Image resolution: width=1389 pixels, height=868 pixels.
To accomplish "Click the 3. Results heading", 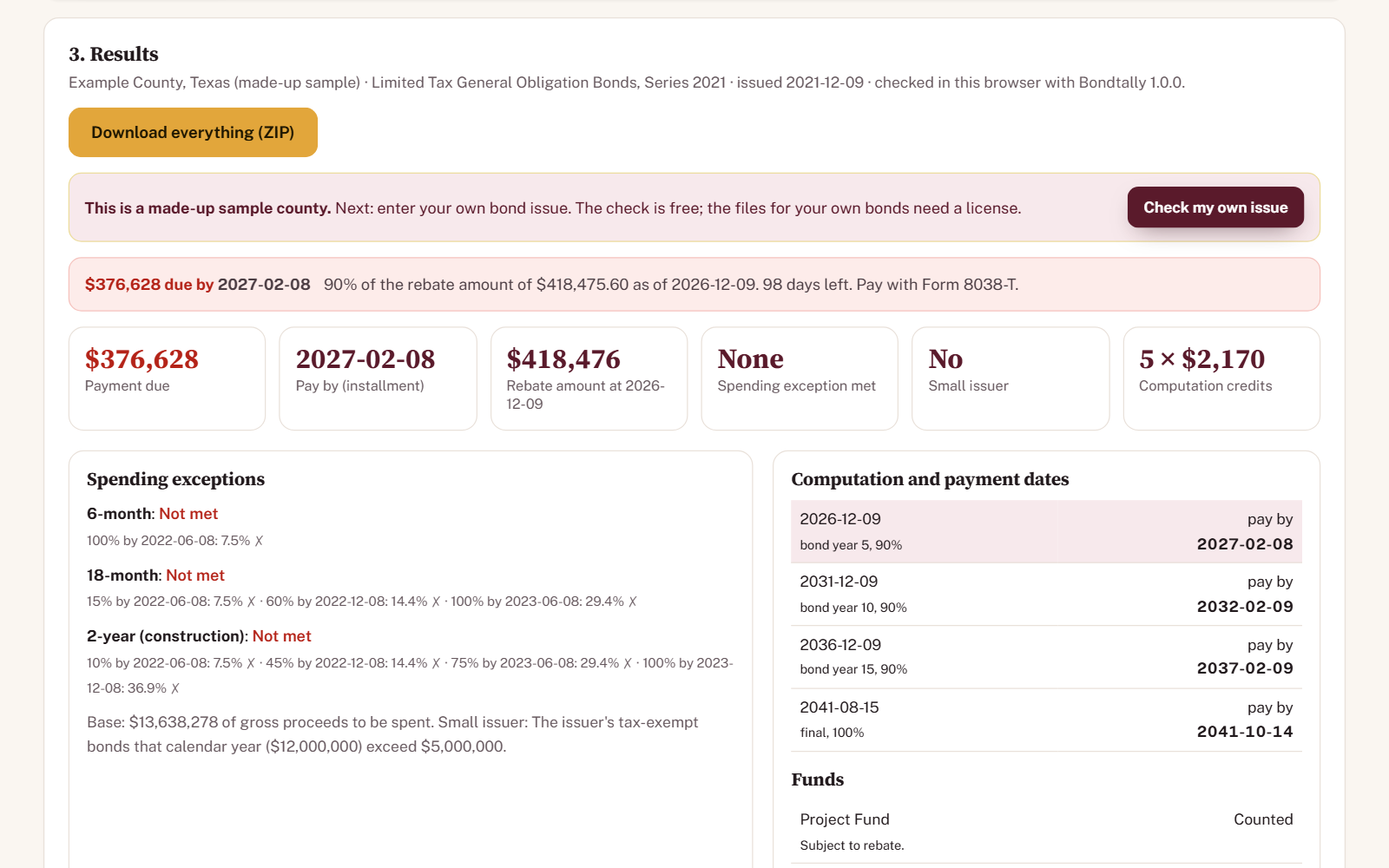I will (114, 54).
